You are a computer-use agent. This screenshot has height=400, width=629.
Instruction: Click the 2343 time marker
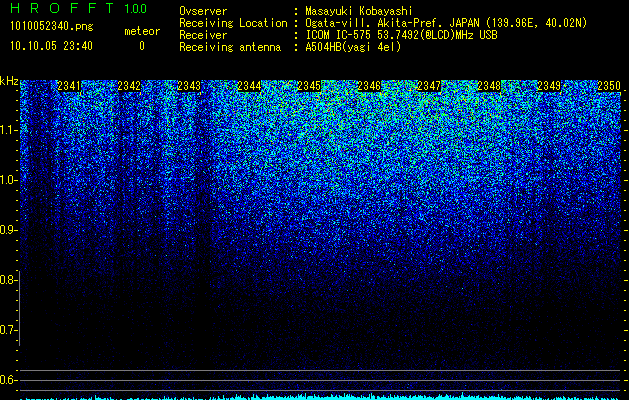coord(189,86)
